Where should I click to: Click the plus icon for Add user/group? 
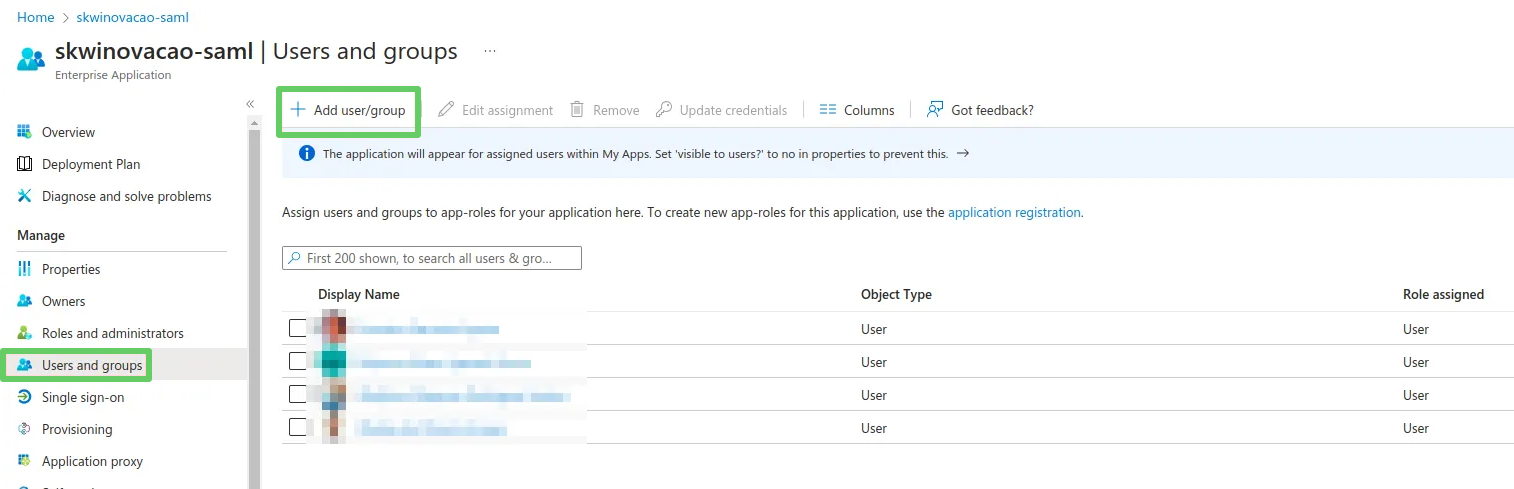click(298, 110)
